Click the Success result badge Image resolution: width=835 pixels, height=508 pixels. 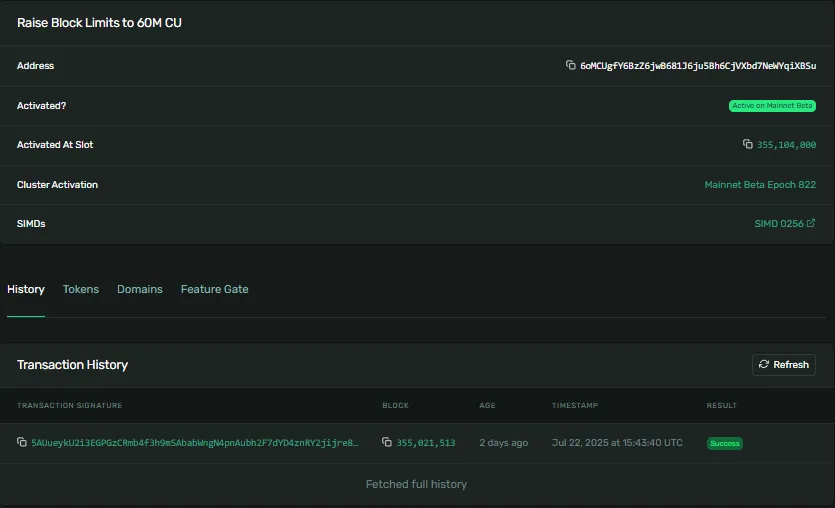pyautogui.click(x=725, y=443)
